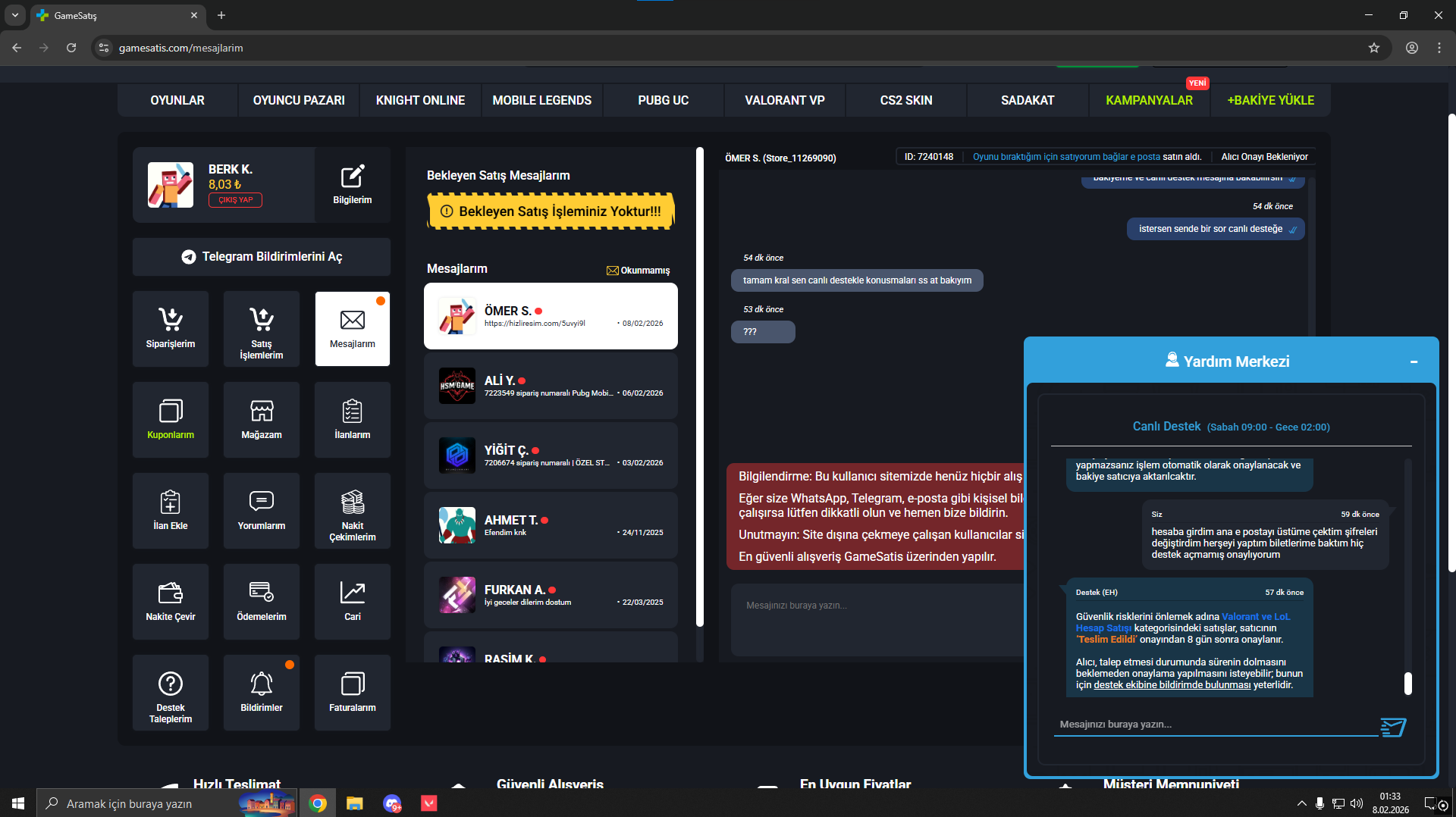The width and height of the screenshot is (1456, 817).
Task: Send message with Yardım Merkezi send icon
Action: [1393, 727]
